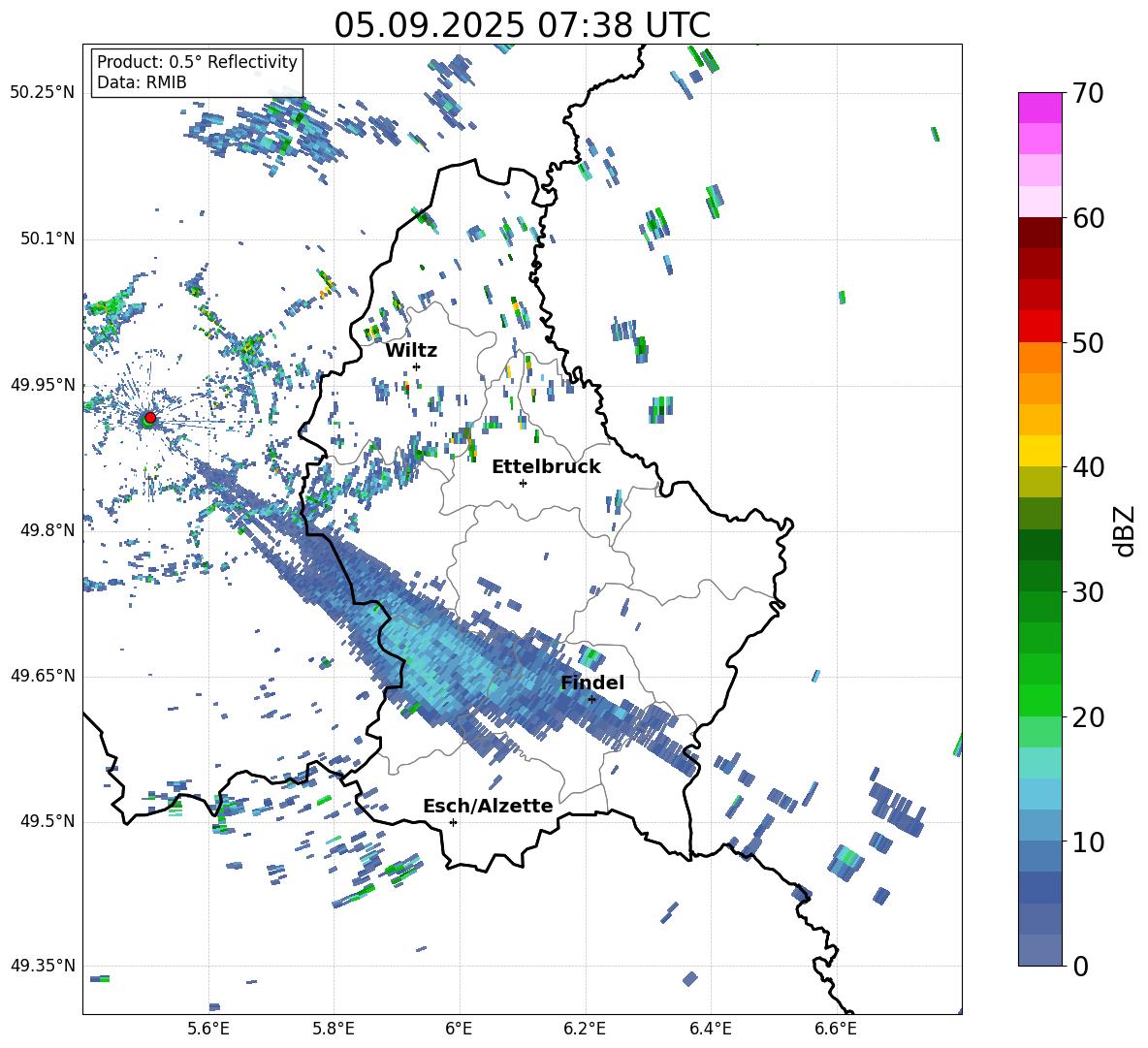1148x1048 pixels.
Task: Click the 6.2°E longitude label
Action: click(x=585, y=1029)
